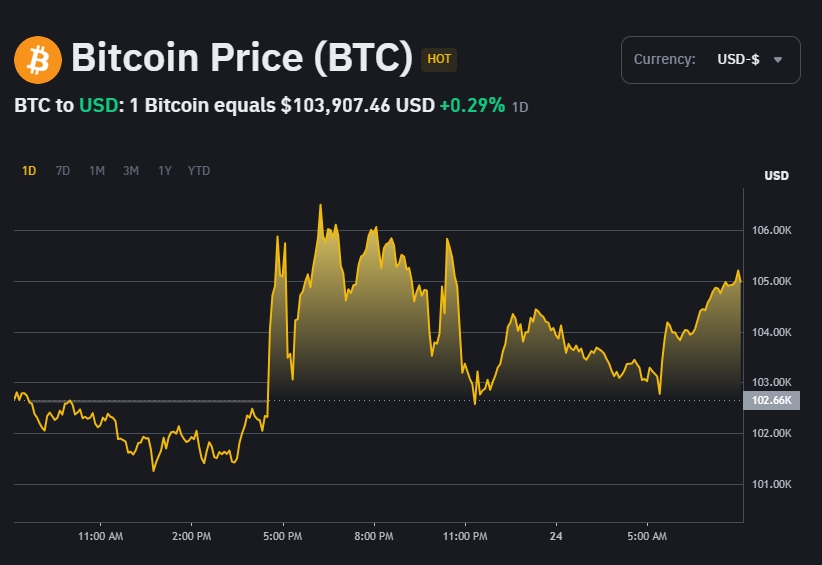Click the +0.29% price change value
822x565 pixels.
[x=472, y=105]
